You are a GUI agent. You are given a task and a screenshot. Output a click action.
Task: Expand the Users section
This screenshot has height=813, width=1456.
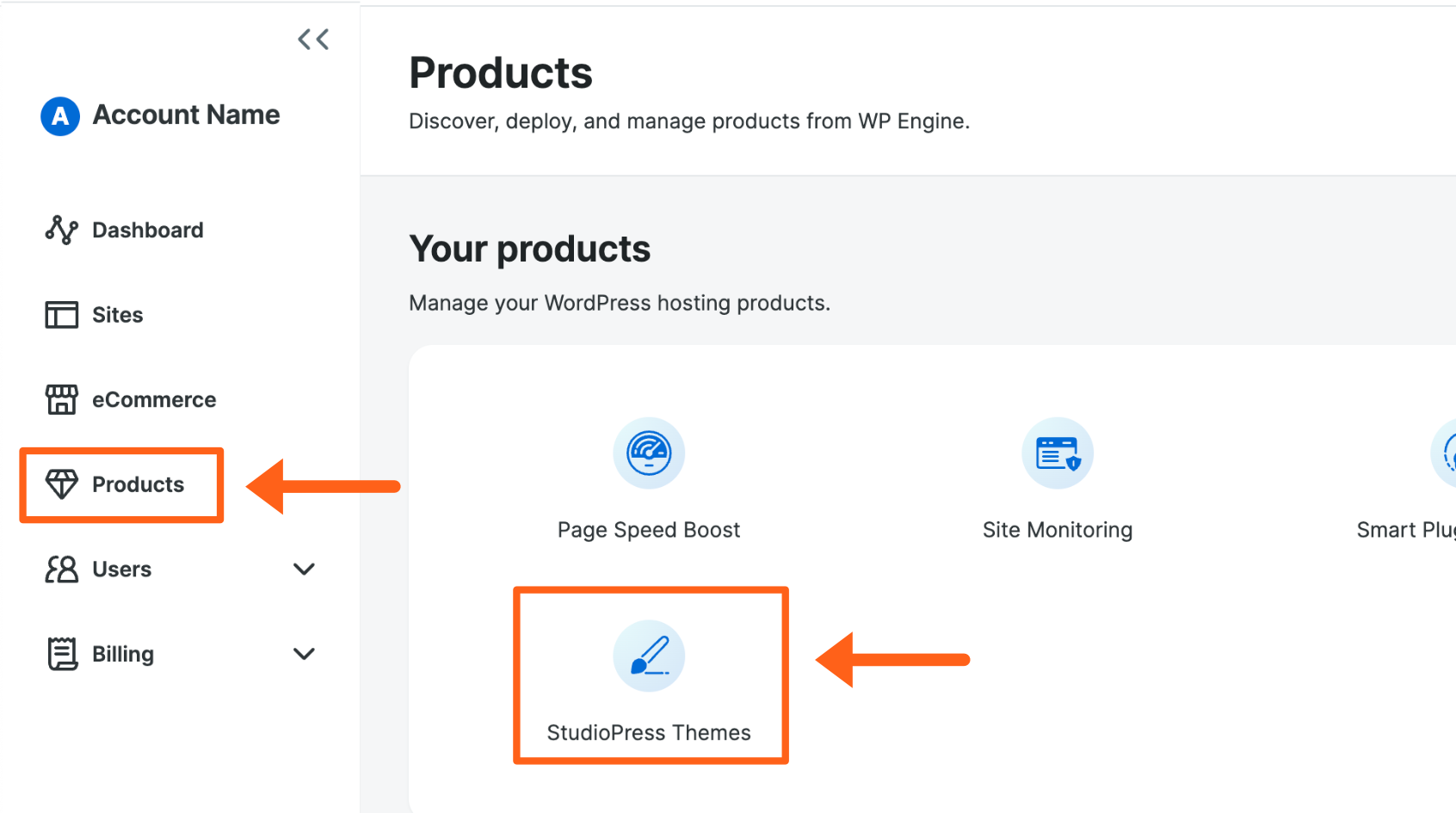303,569
